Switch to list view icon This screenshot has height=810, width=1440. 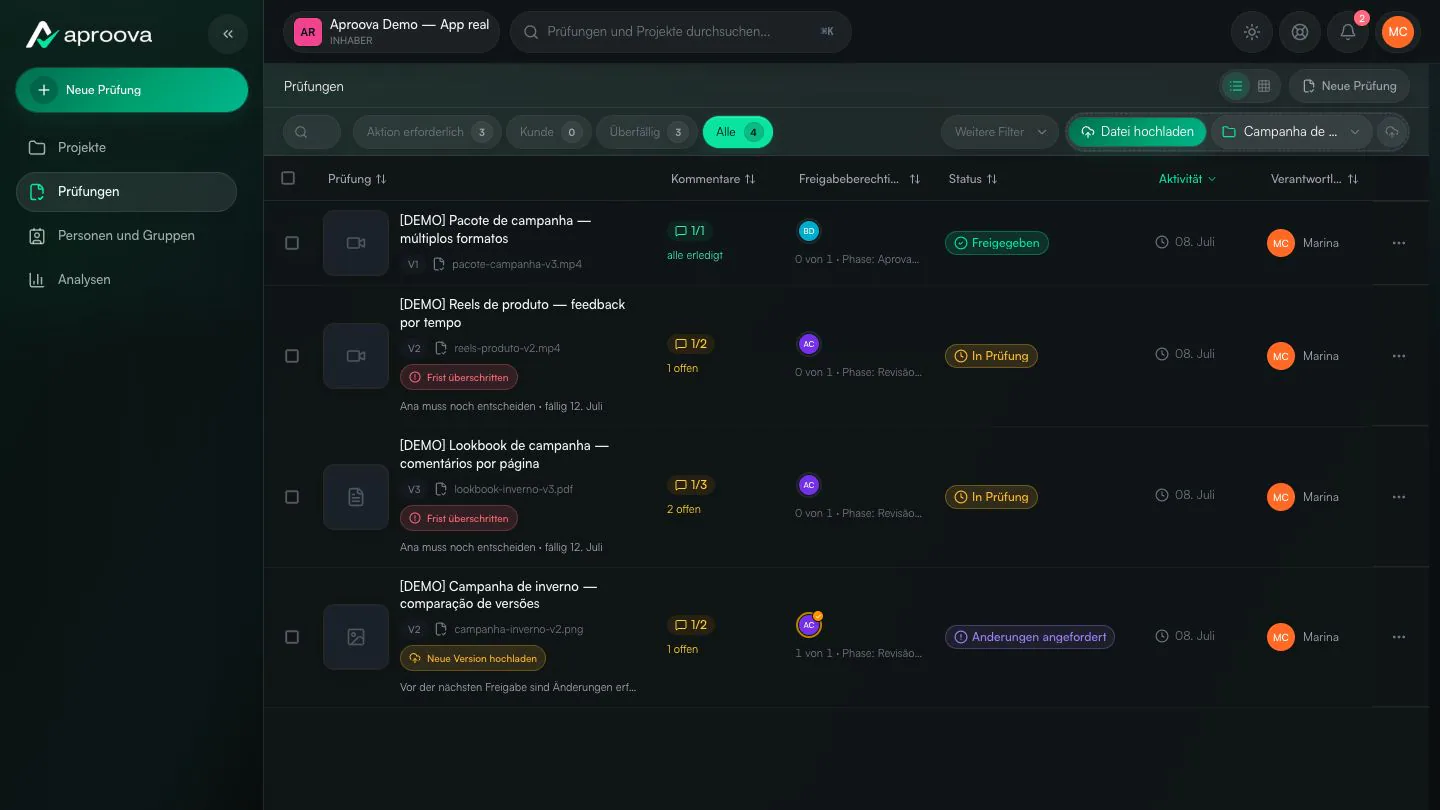pos(1236,86)
